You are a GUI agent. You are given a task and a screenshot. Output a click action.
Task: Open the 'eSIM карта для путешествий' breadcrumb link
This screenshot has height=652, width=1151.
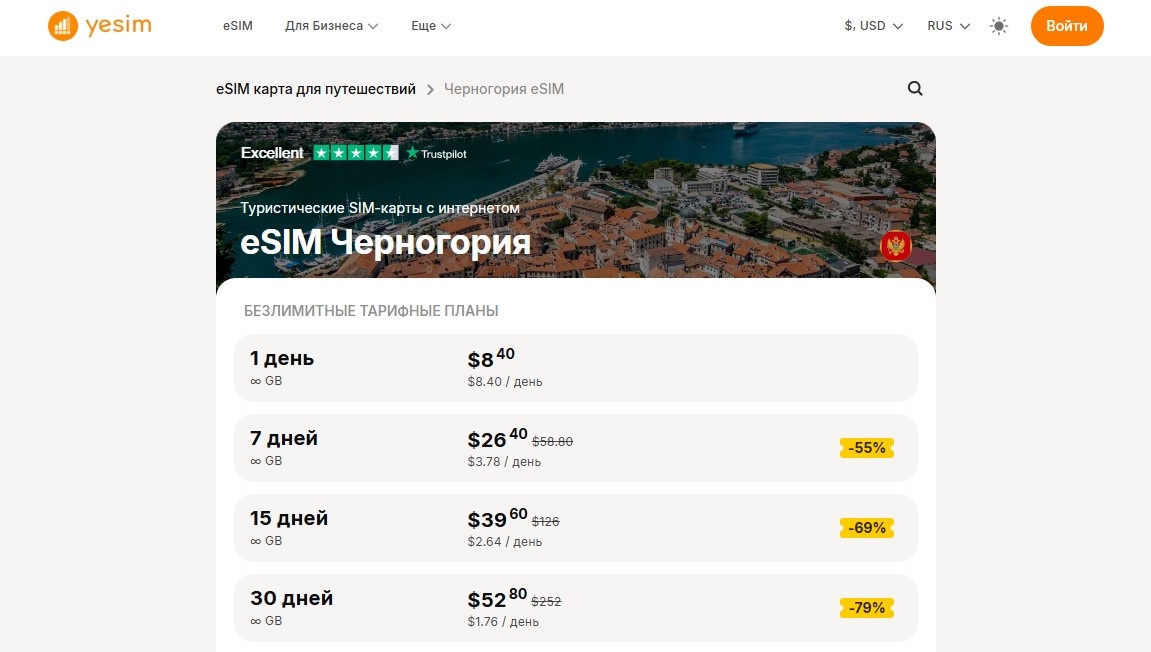point(317,89)
